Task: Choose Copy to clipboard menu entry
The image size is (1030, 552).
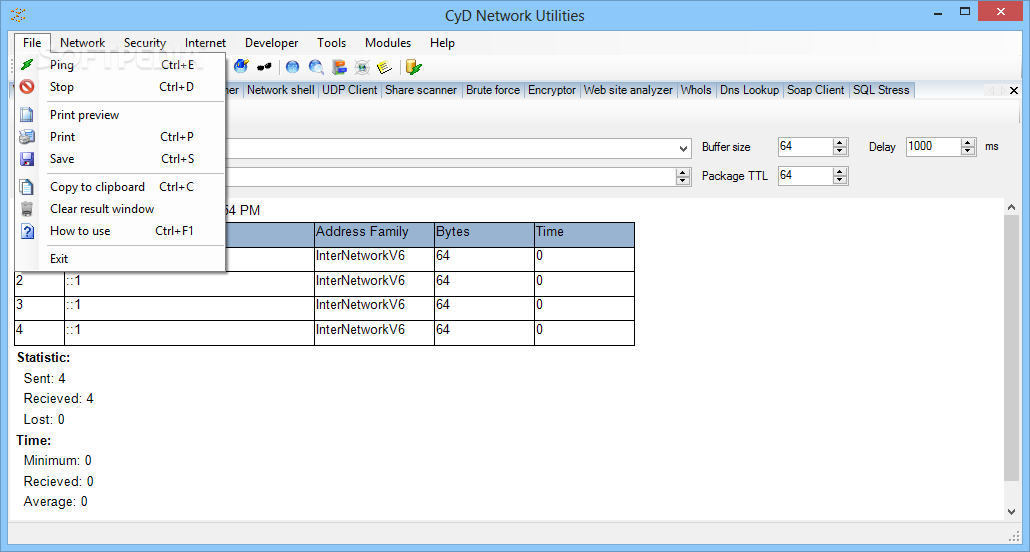Action: coord(120,187)
